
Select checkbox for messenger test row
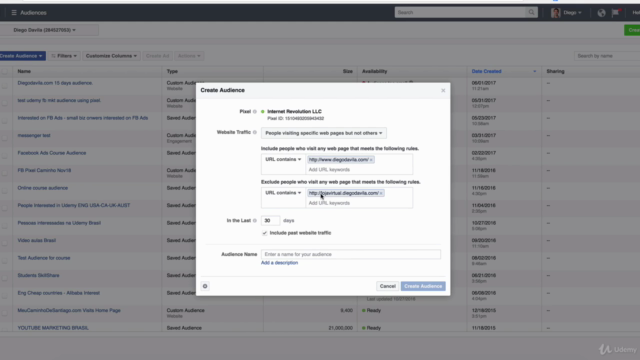point(4,138)
